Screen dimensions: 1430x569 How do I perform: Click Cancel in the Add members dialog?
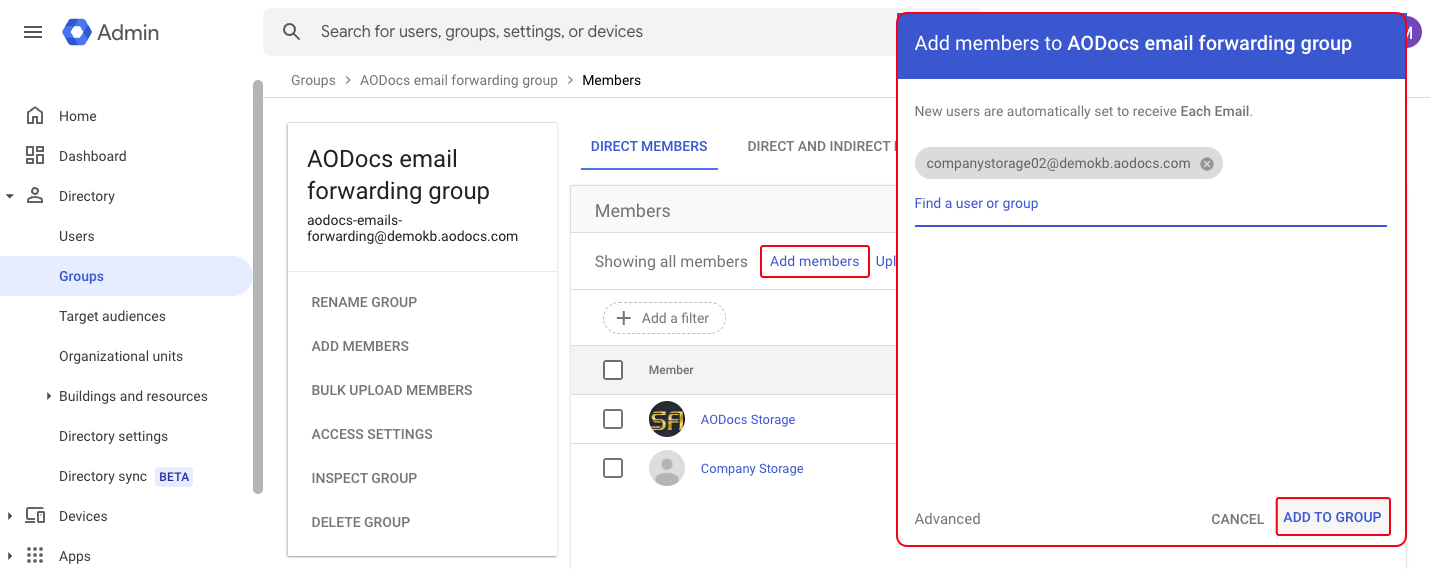1237,519
